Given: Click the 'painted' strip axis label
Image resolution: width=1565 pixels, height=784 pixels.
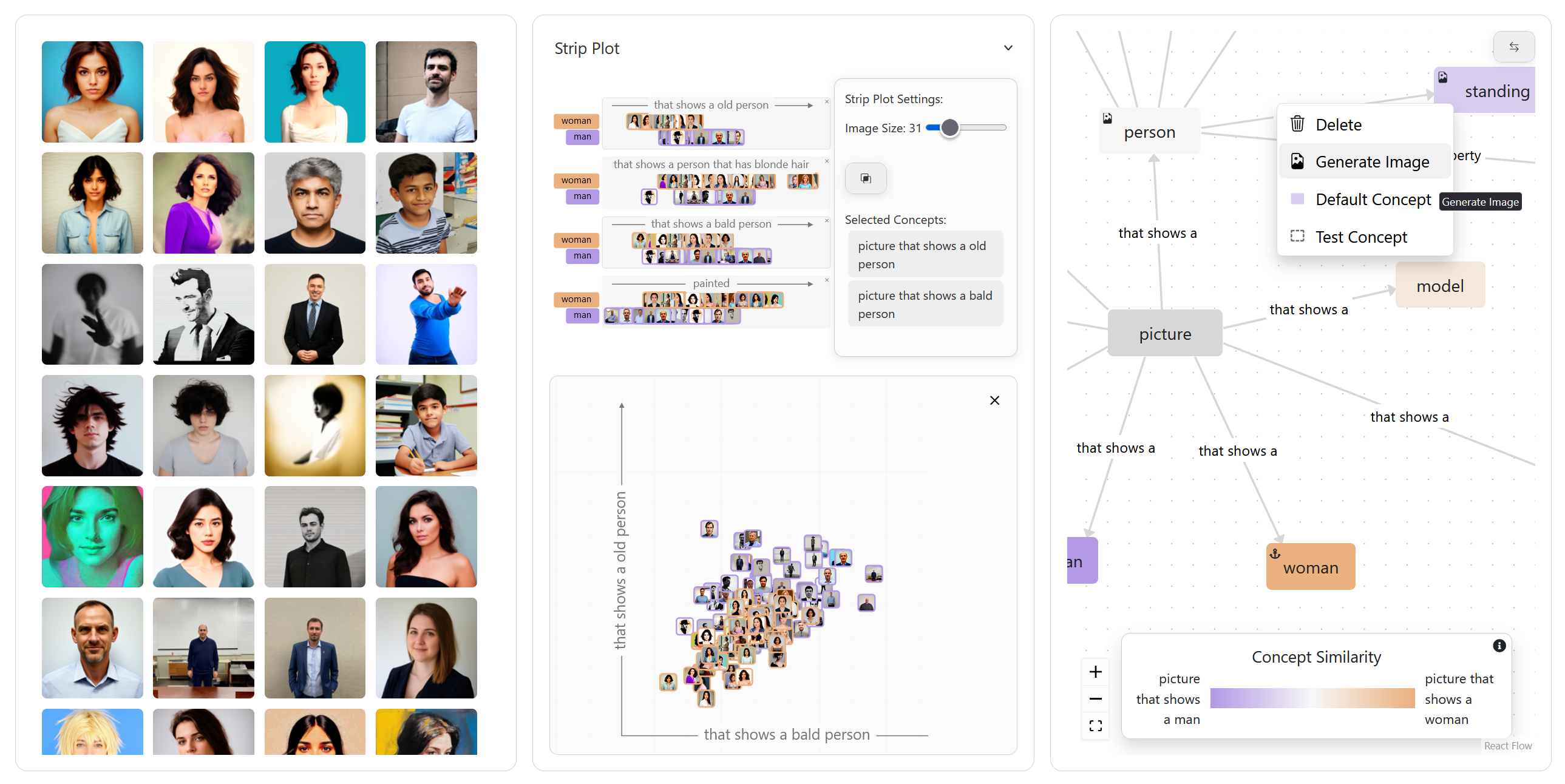Looking at the screenshot, I should (711, 283).
